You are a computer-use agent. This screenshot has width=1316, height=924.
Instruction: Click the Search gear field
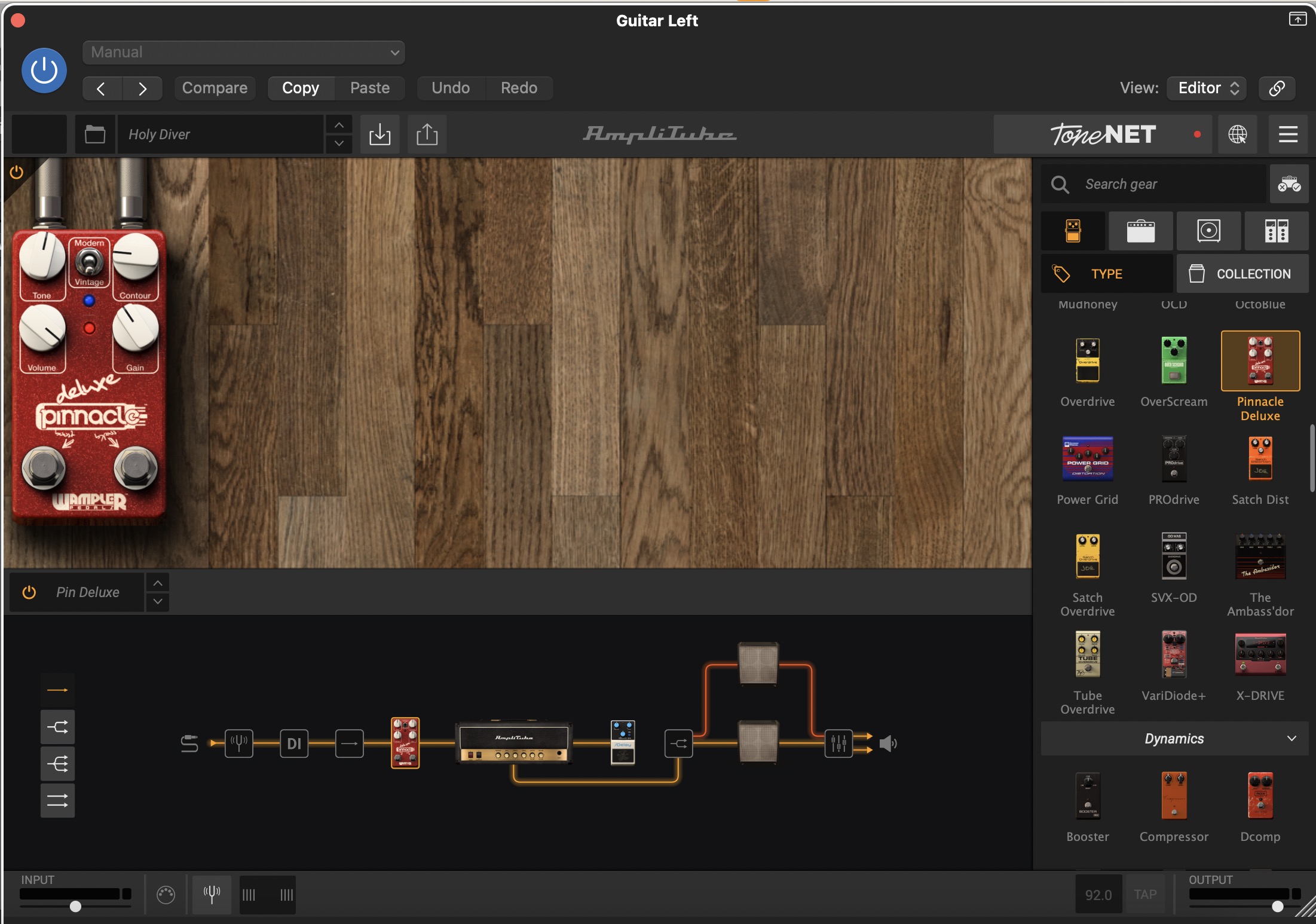(1153, 184)
